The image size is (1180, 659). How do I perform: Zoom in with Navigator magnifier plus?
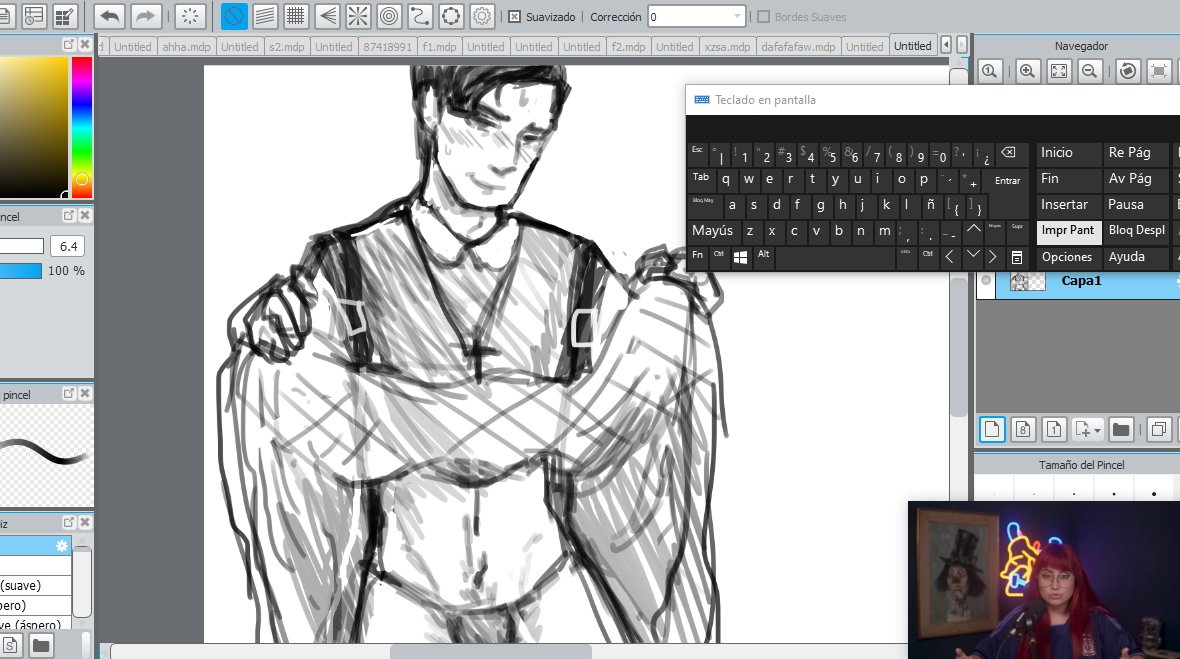tap(1027, 71)
